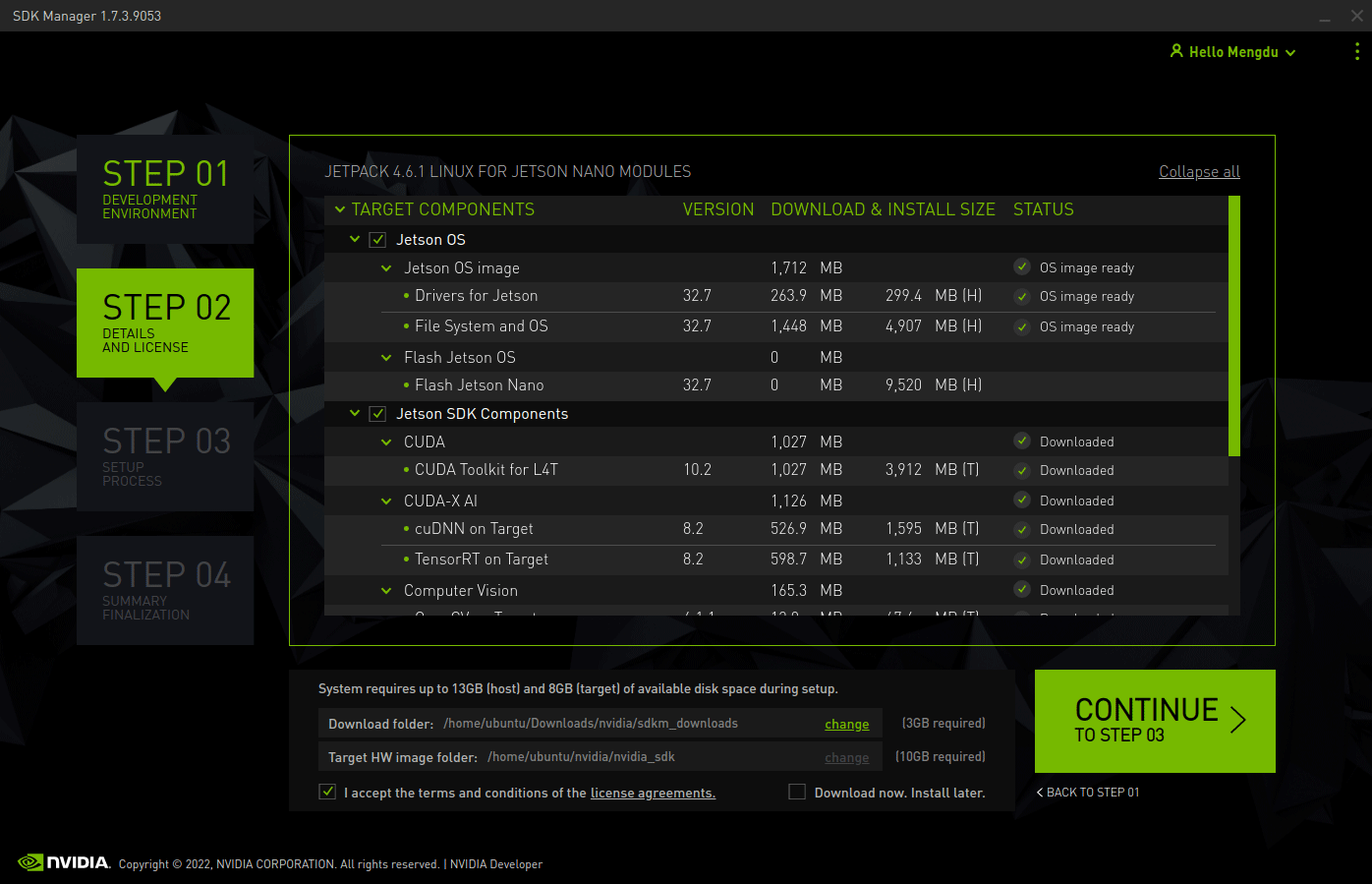Click status check icon for Jetson OS image

click(1022, 266)
